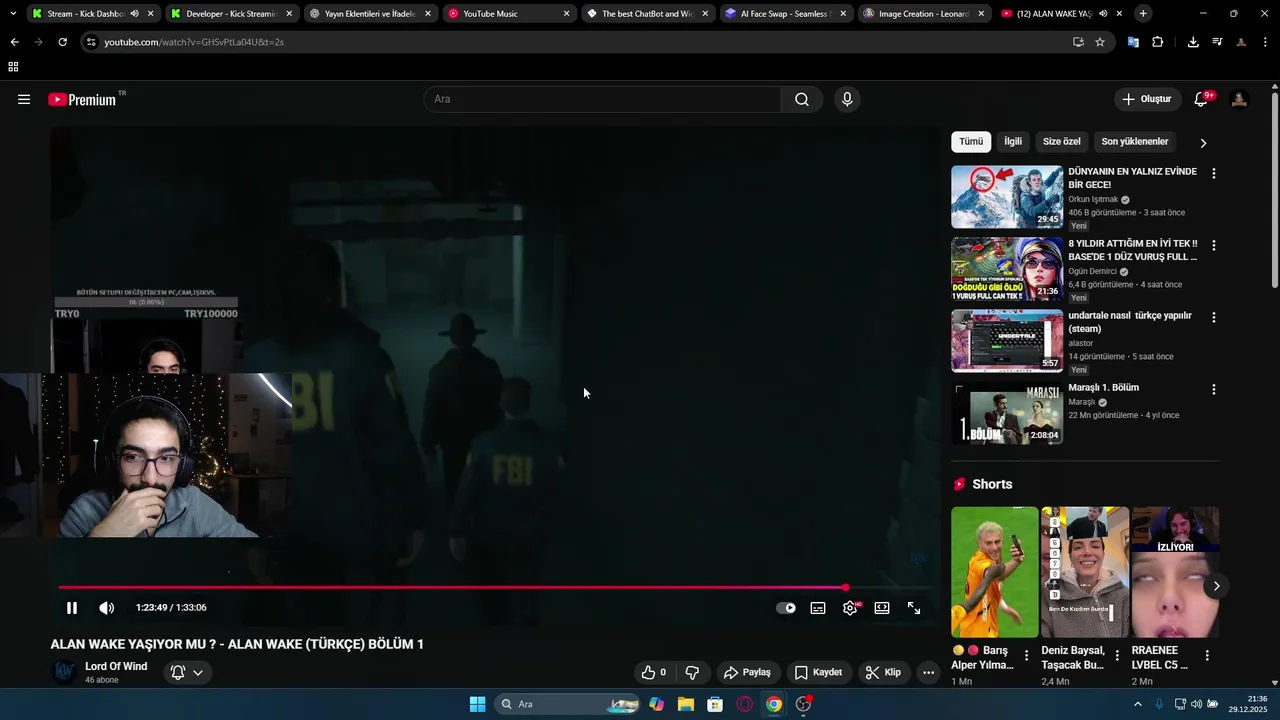
Task: Click the search magnifier button on YouTube
Action: tap(802, 99)
